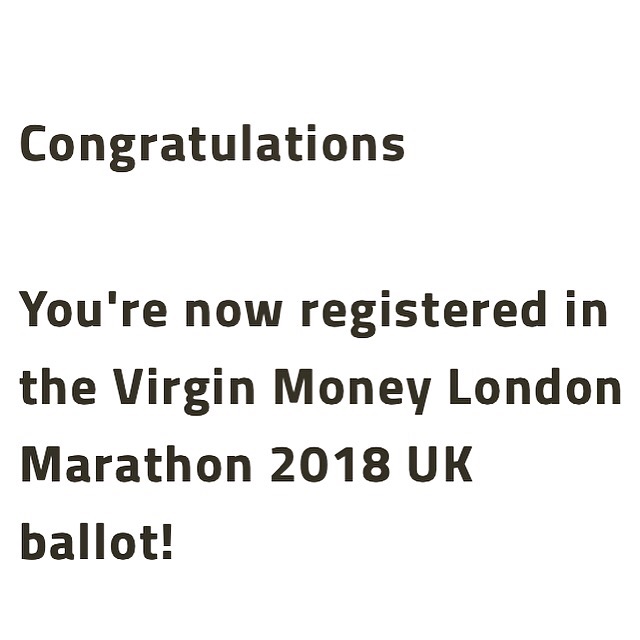Click the letter "K" in "UK"
640x640 pixels.
456,465
